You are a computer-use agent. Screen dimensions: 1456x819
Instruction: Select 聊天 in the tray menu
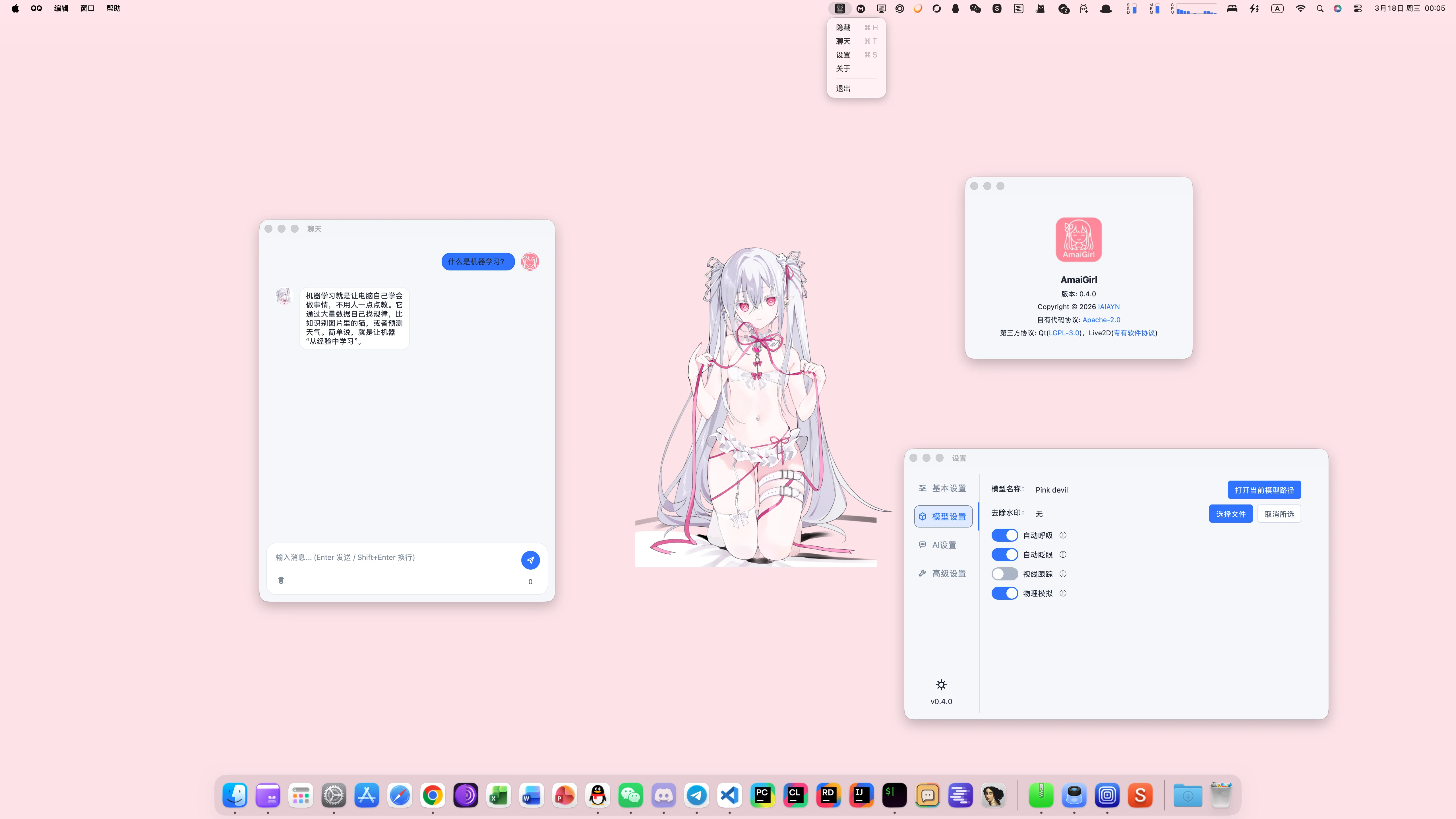[856, 41]
